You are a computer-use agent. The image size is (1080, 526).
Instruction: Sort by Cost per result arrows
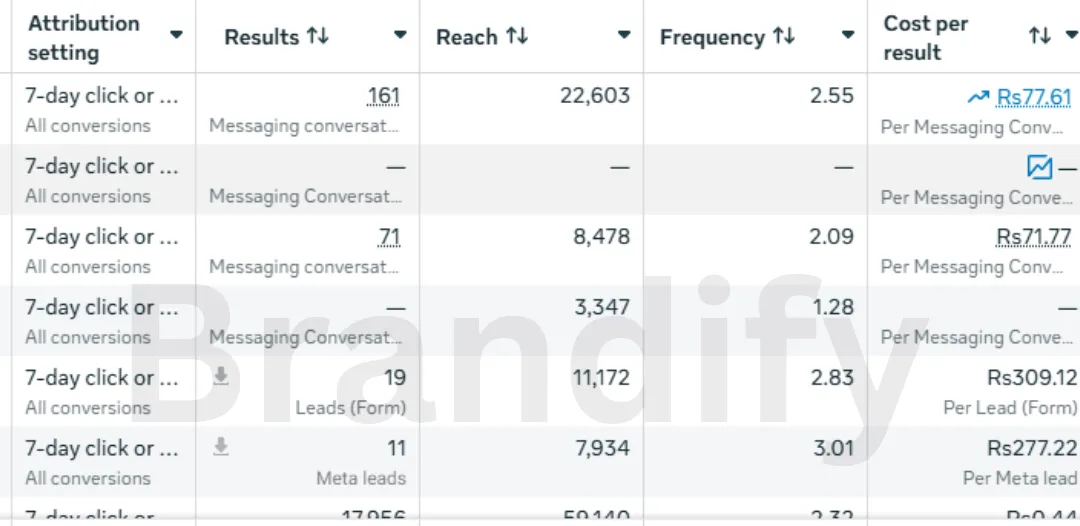point(1039,35)
